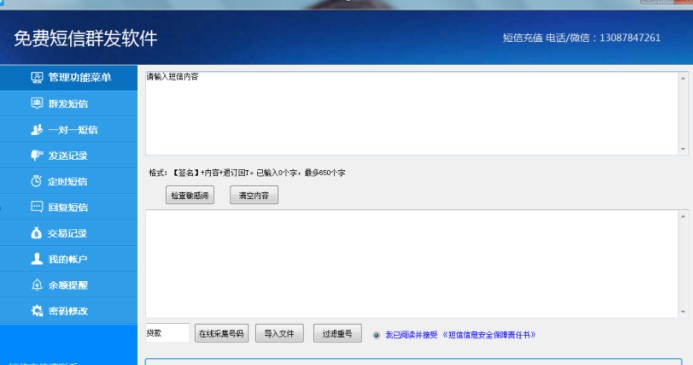Select the 余额提醒 menu item
The height and width of the screenshot is (365, 693).
tap(69, 285)
